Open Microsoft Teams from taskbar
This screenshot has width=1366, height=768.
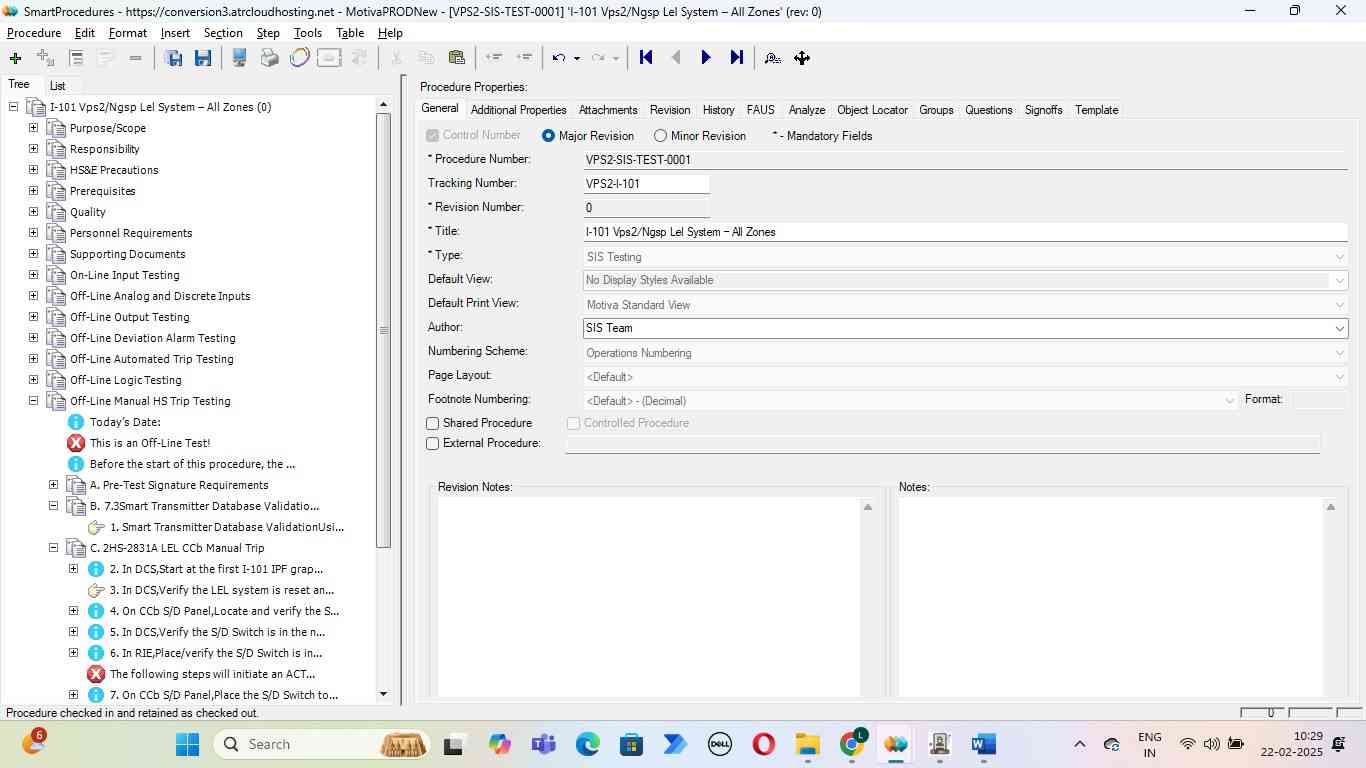(543, 744)
